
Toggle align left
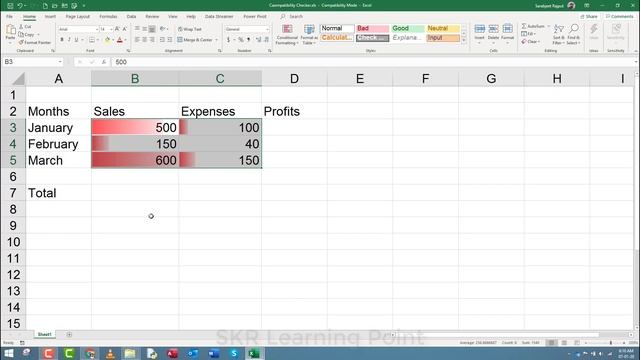[x=137, y=40]
